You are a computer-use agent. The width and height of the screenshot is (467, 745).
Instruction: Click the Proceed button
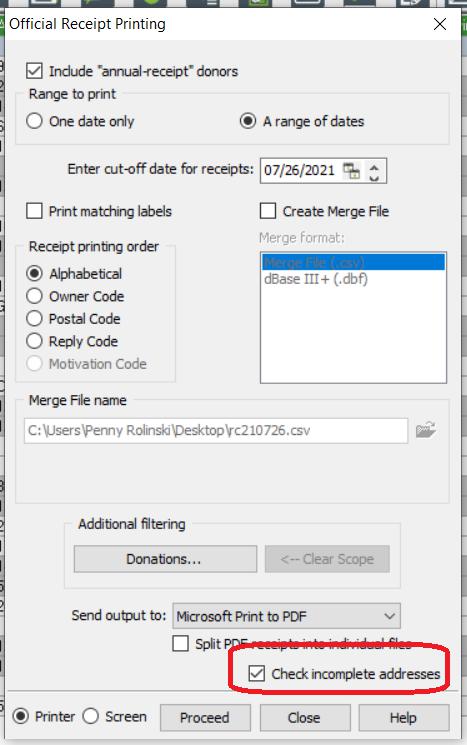click(x=205, y=717)
